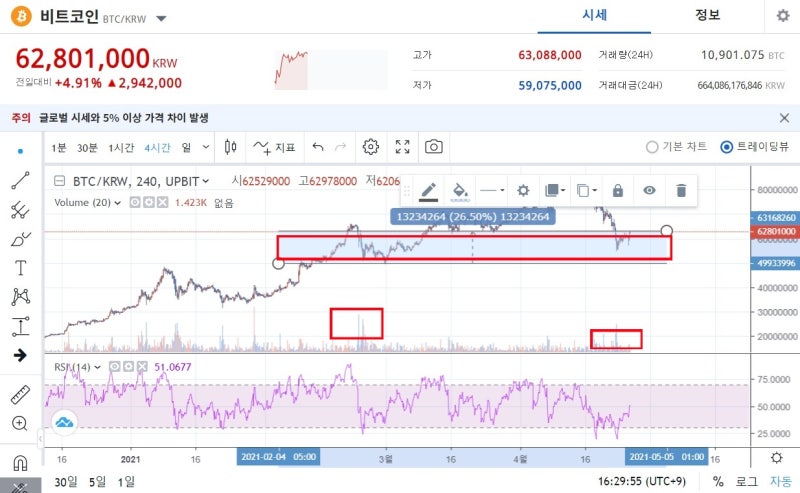Select the 1분 interval
The height and width of the screenshot is (493, 800).
(59, 147)
